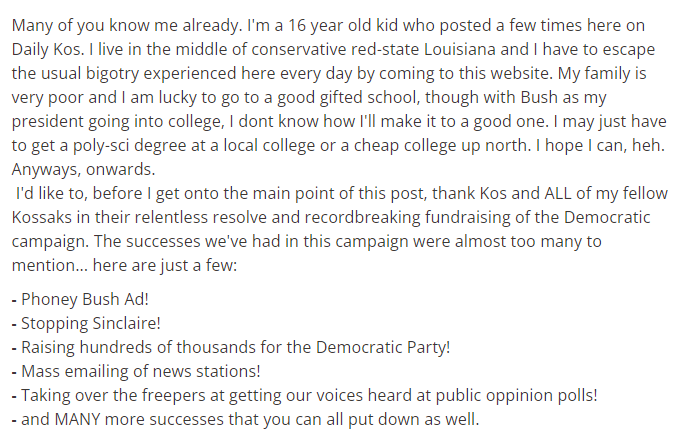Click the "Democratic Party!" text
This screenshot has height=447, width=675.
coord(383,347)
